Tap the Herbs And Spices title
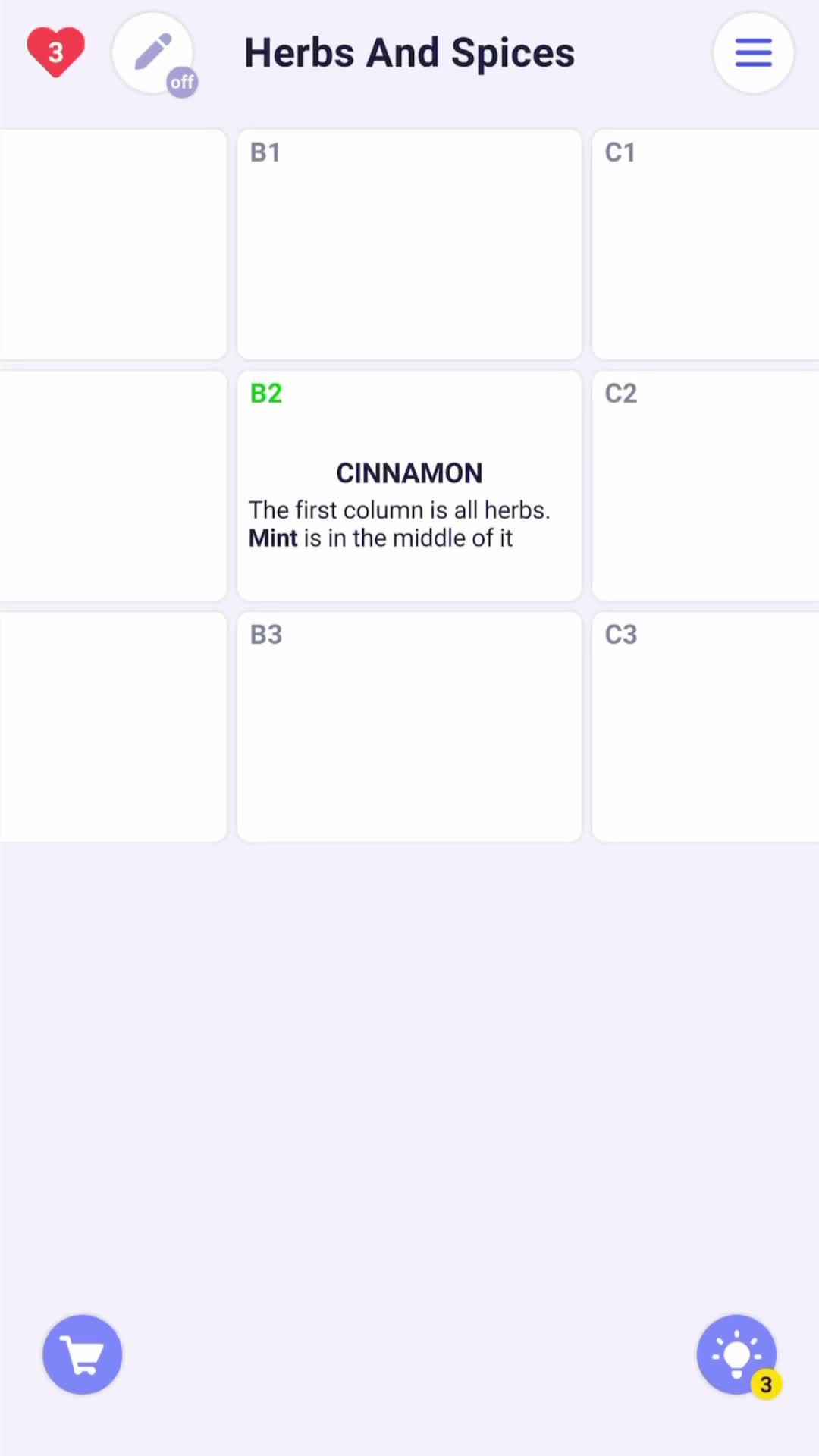This screenshot has width=819, height=1456. [409, 53]
